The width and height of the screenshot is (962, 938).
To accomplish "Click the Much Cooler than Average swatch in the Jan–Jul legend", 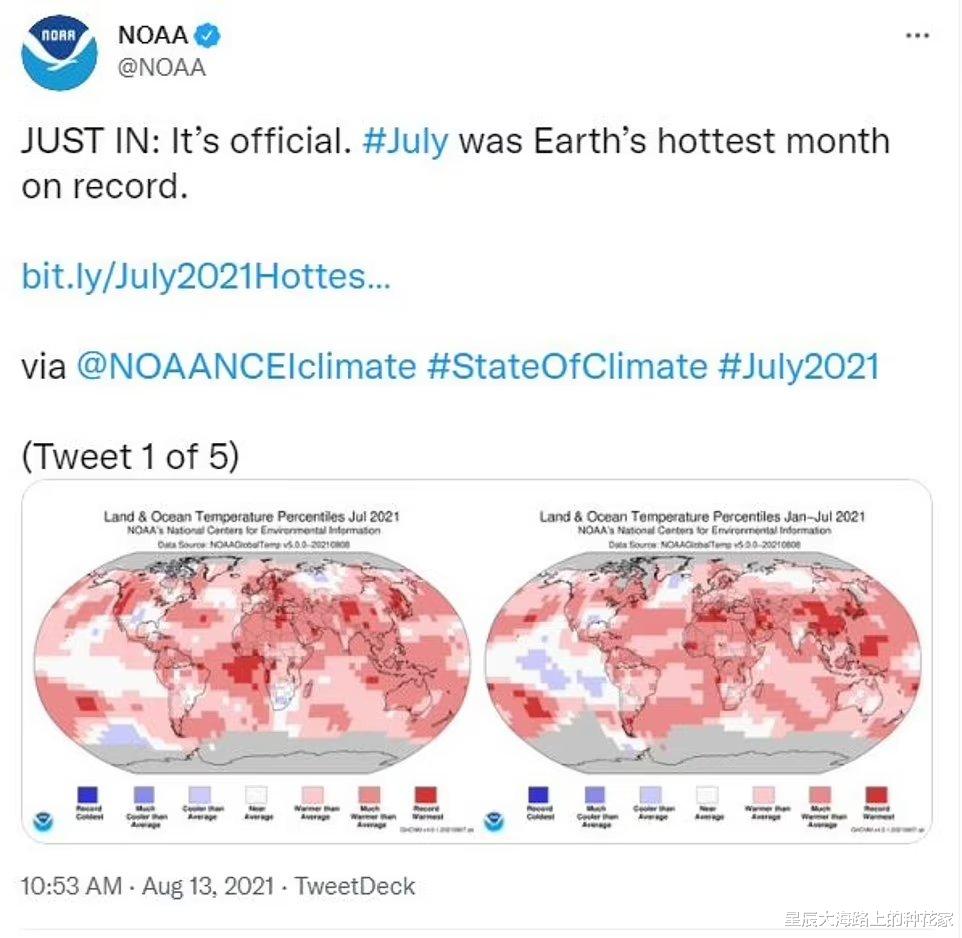I will tap(596, 794).
